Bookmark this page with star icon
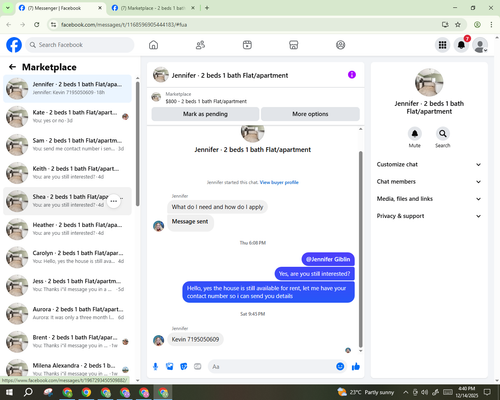 coord(458,24)
